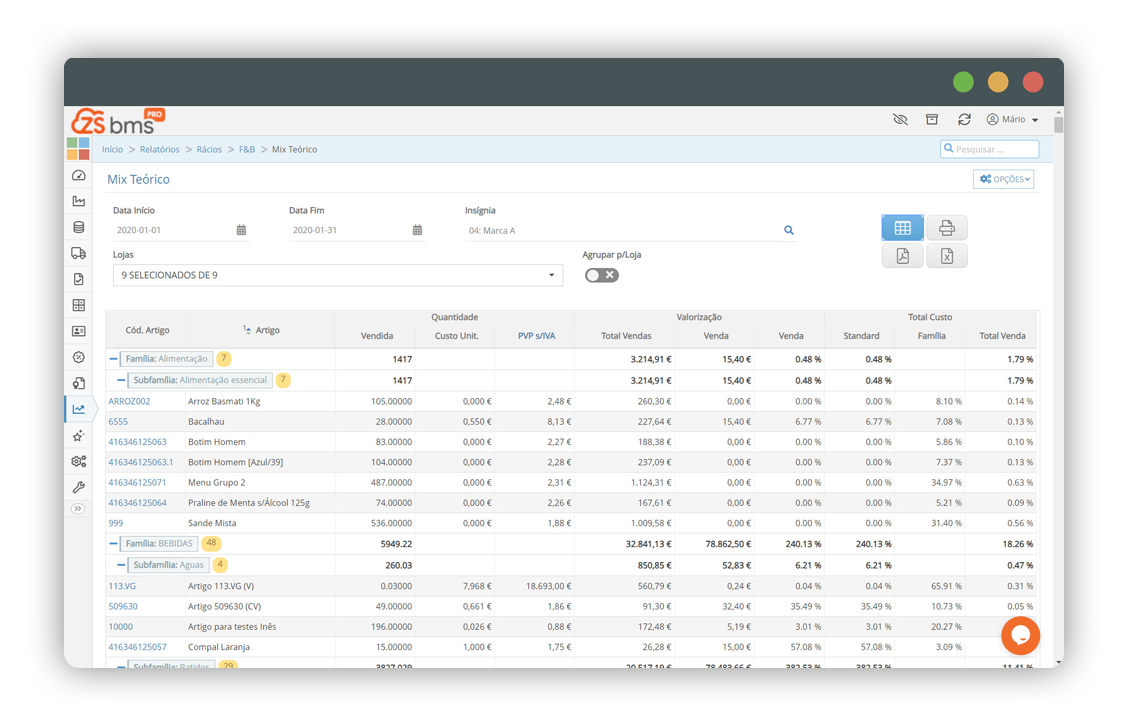Sort by the PVP s/IVA column
This screenshot has height=726, width=1128.
coord(537,336)
